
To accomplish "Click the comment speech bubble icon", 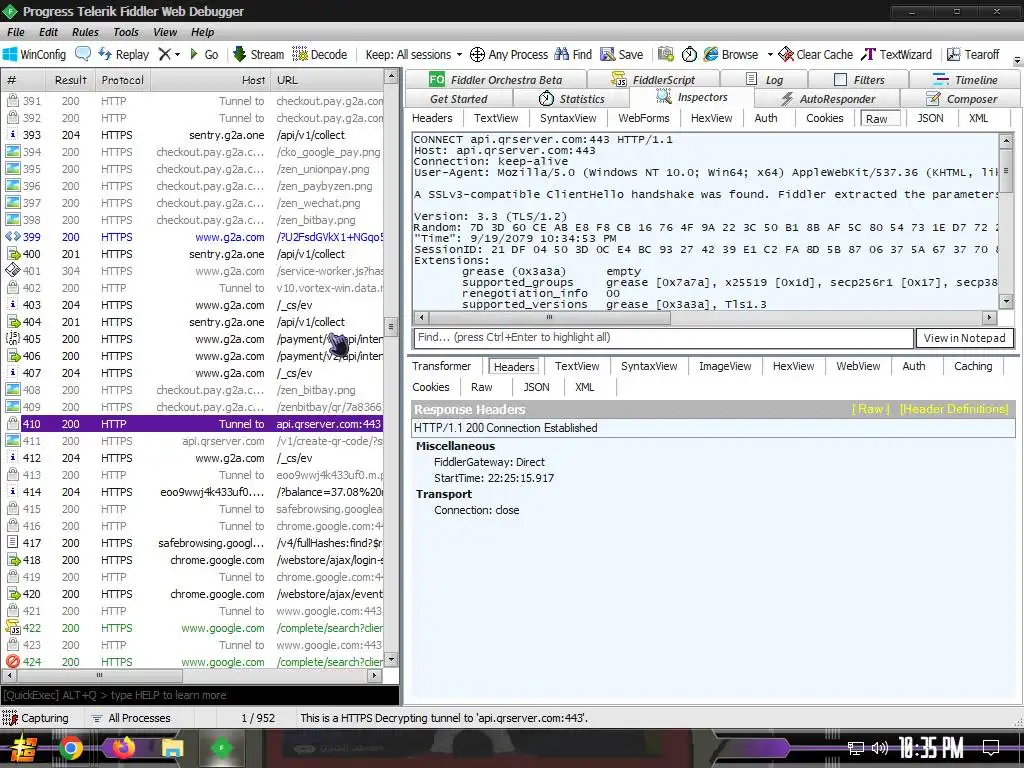I will click(x=83, y=54).
